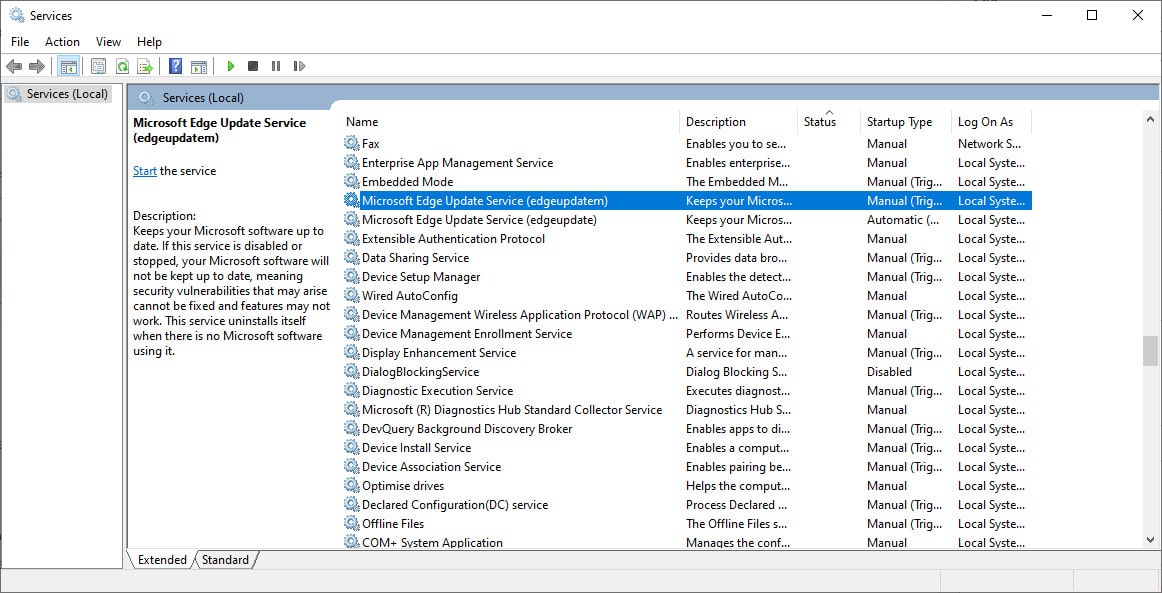Click the Pause Service toolbar icon
The height and width of the screenshot is (593, 1162).
[x=276, y=67]
